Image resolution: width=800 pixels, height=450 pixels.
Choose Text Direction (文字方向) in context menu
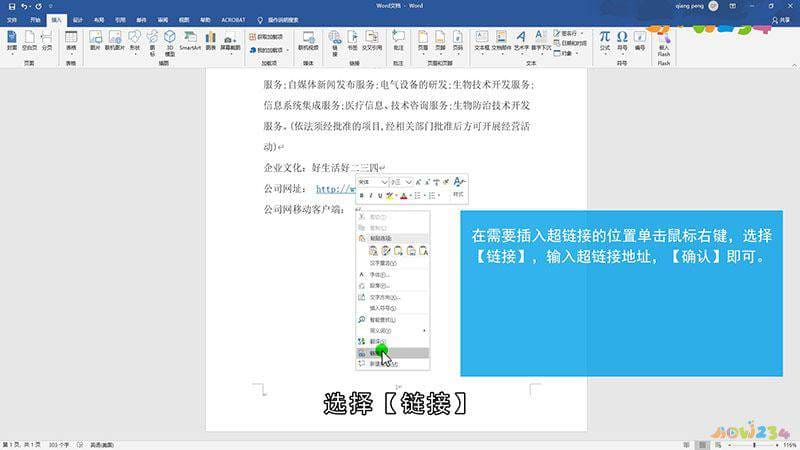[x=392, y=297]
